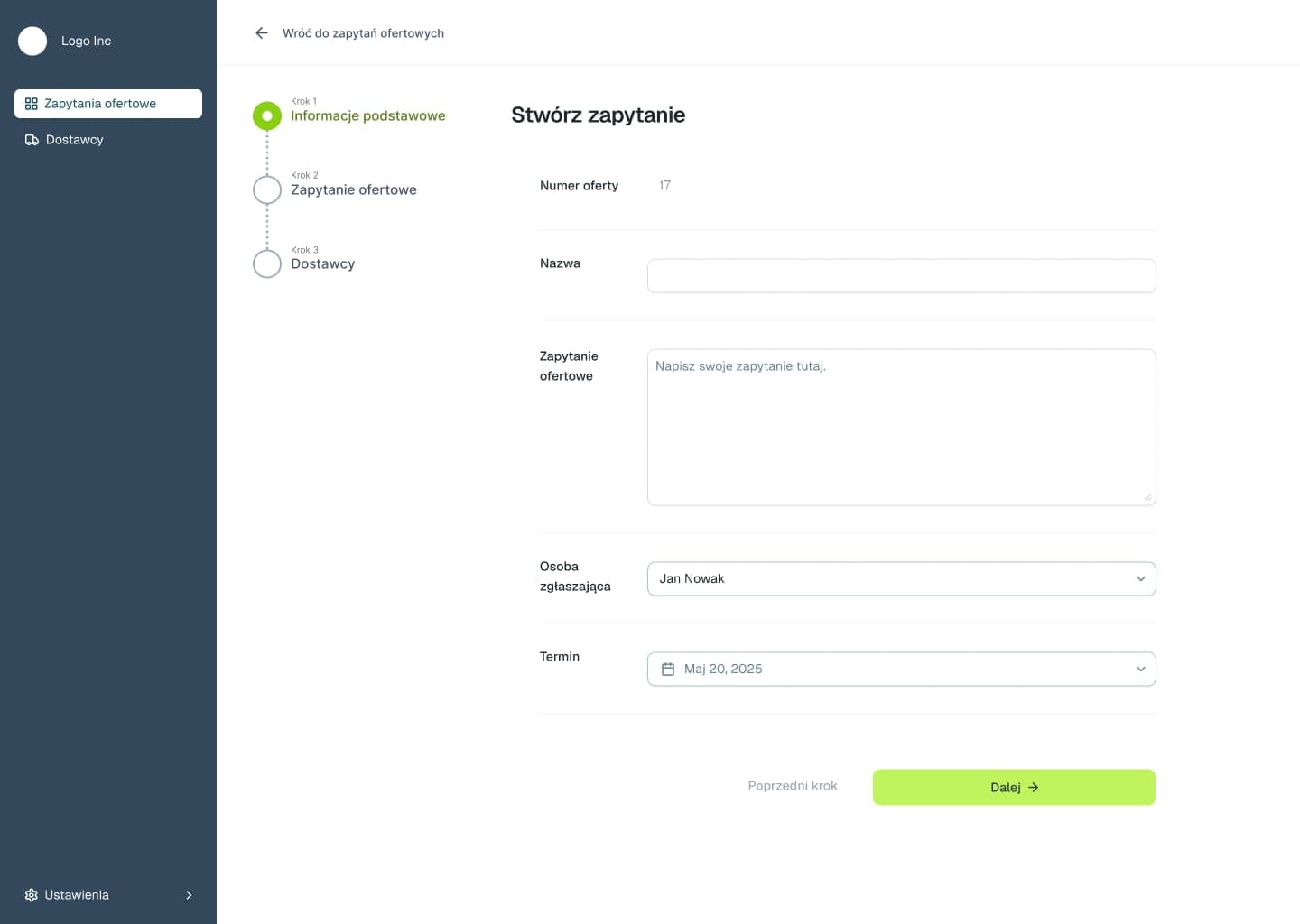Select the Krok 3 step circle
Screen dimensions: 1300x924
coord(267,264)
